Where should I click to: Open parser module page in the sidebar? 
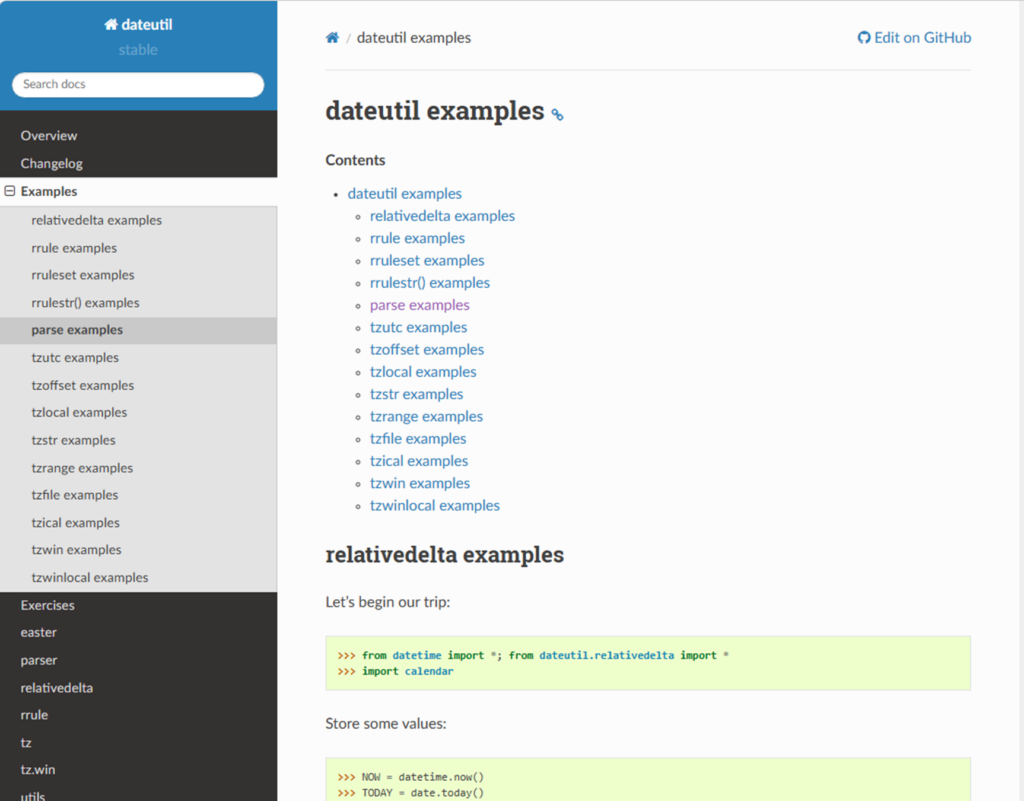pyautogui.click(x=39, y=660)
